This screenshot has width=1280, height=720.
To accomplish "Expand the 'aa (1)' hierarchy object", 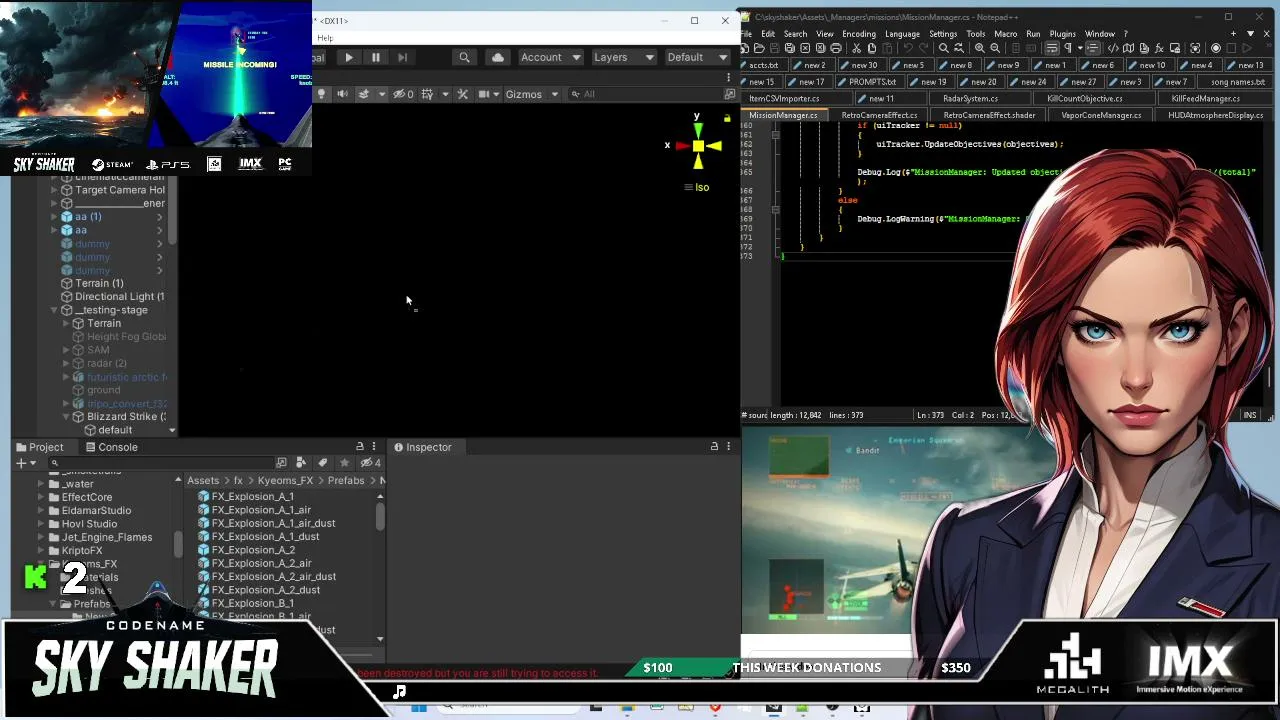I will [x=54, y=216].
